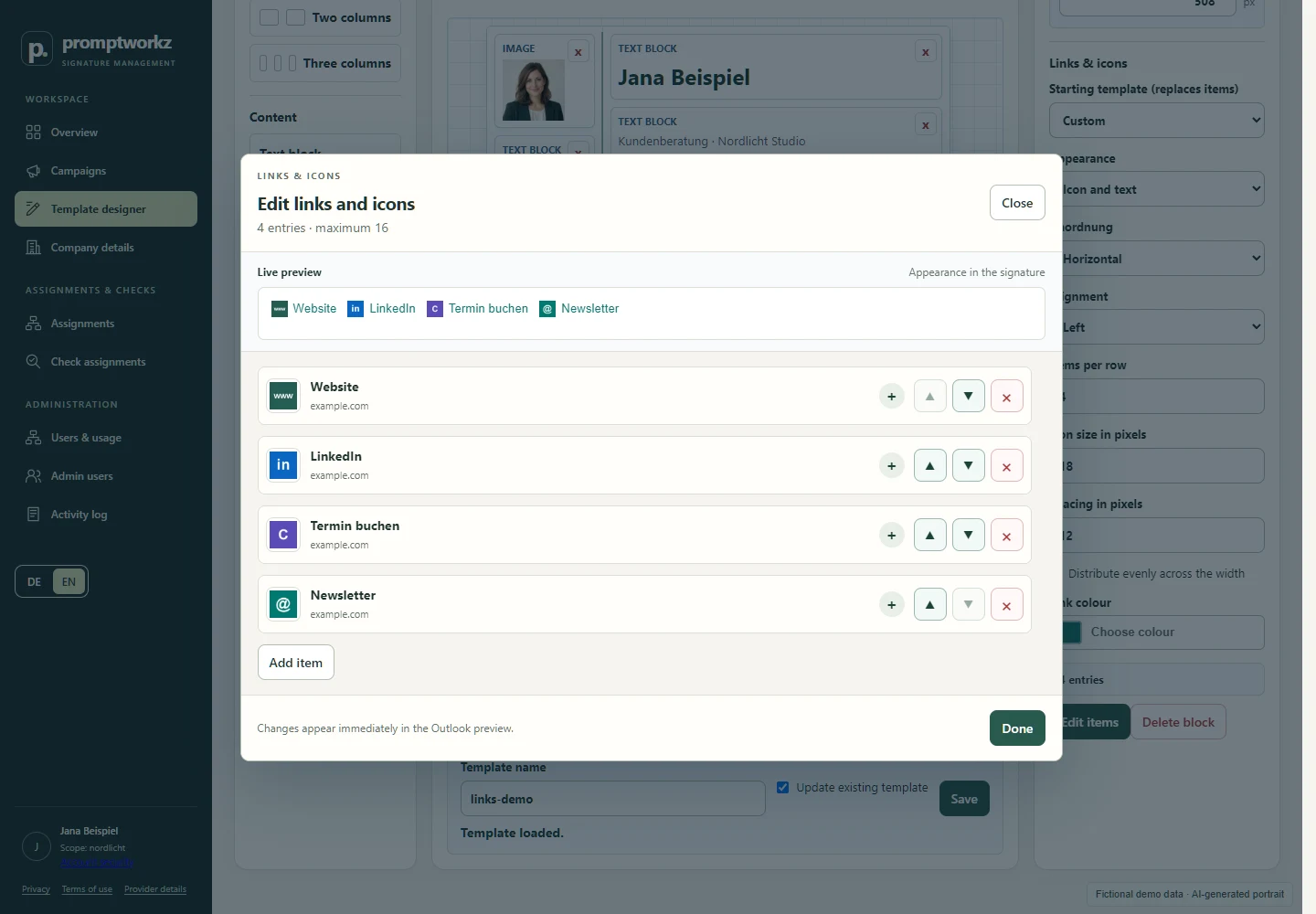The height and width of the screenshot is (914, 1316).
Task: Move LinkedIn entry down
Action: [x=968, y=465]
